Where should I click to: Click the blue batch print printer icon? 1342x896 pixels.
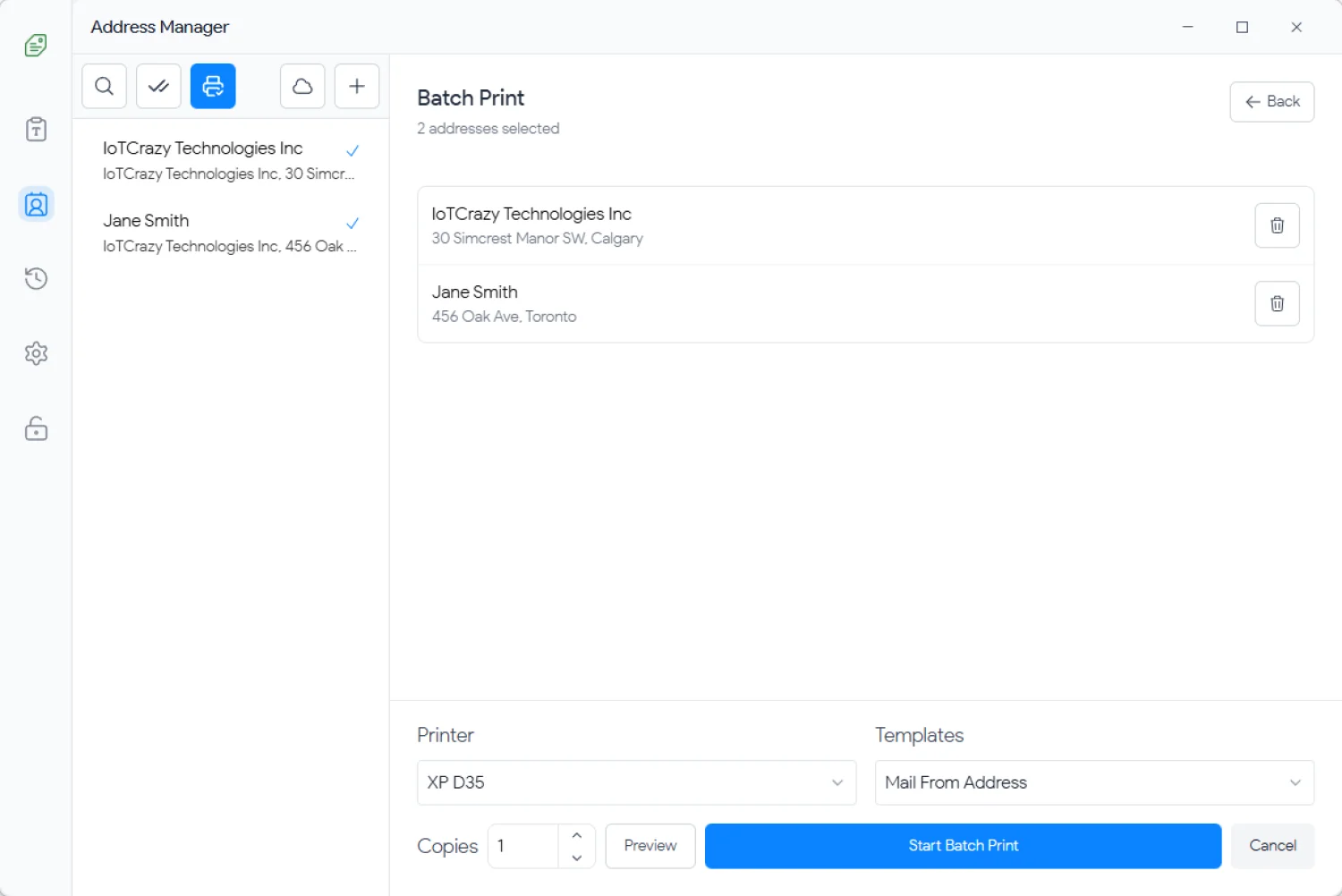click(213, 86)
